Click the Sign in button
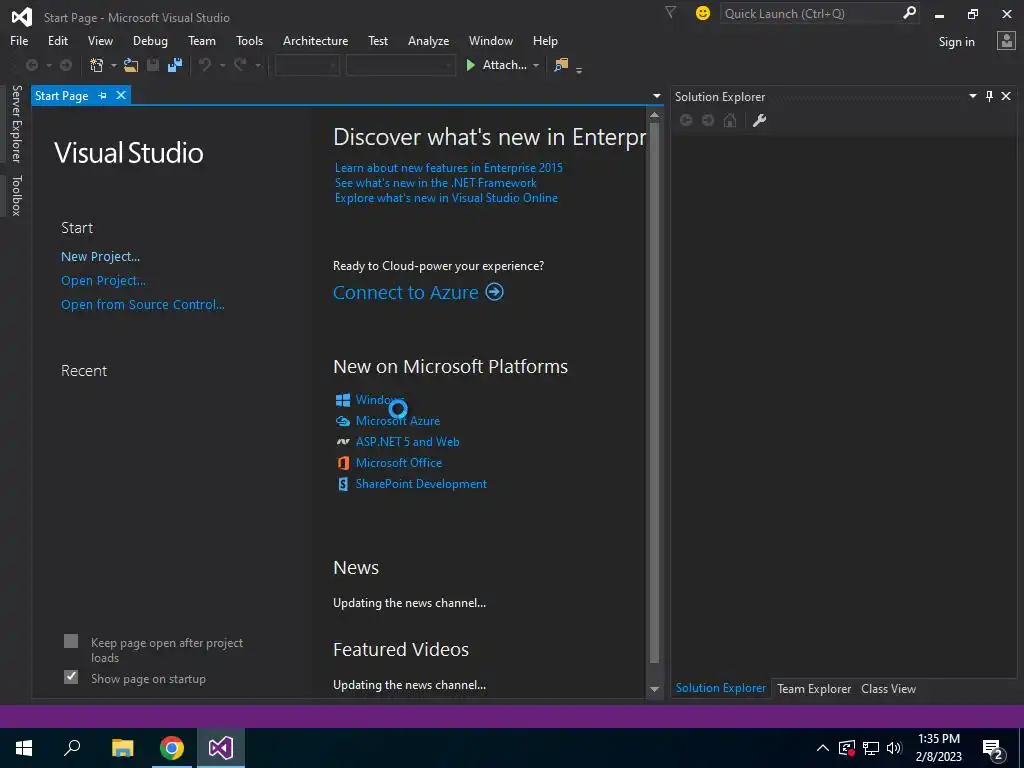1024x768 pixels. pos(956,42)
